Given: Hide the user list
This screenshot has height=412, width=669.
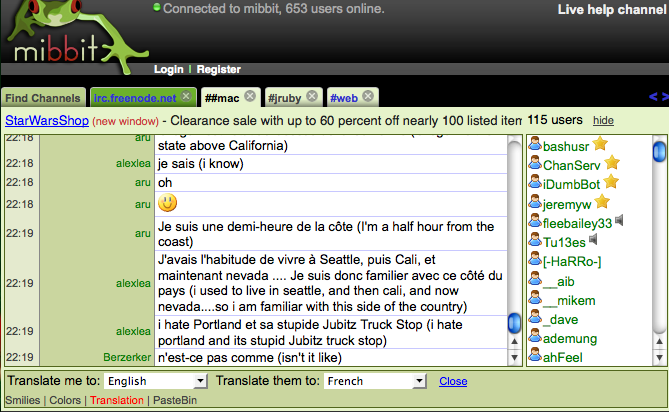Looking at the screenshot, I should [x=603, y=121].
